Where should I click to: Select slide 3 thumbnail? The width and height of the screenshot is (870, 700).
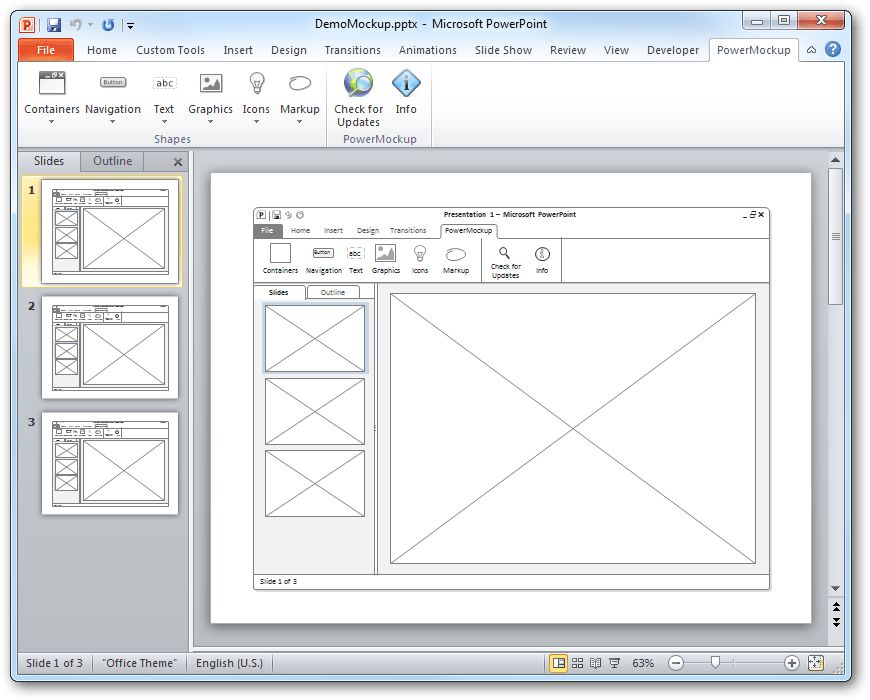(x=111, y=464)
